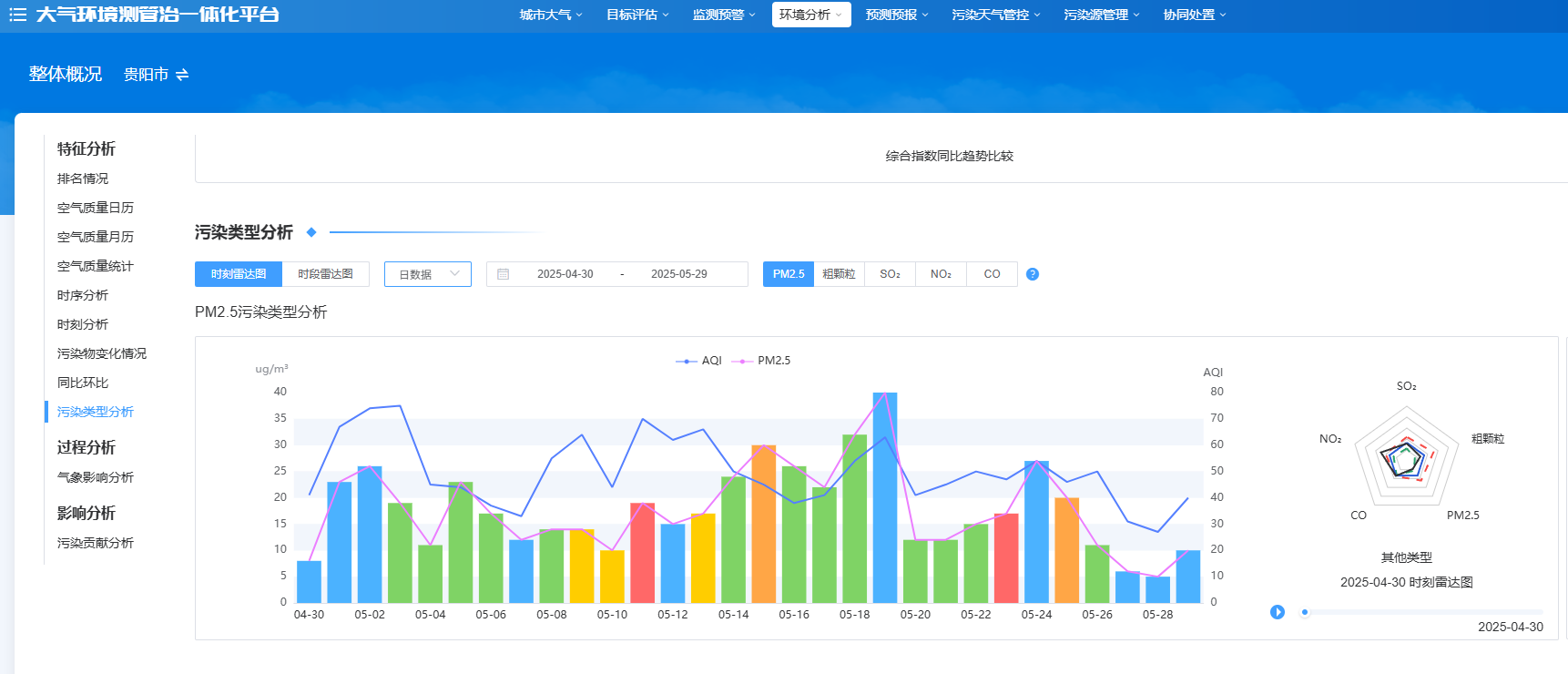
Task: Click the red bar on 05-11
Action: pos(643,552)
